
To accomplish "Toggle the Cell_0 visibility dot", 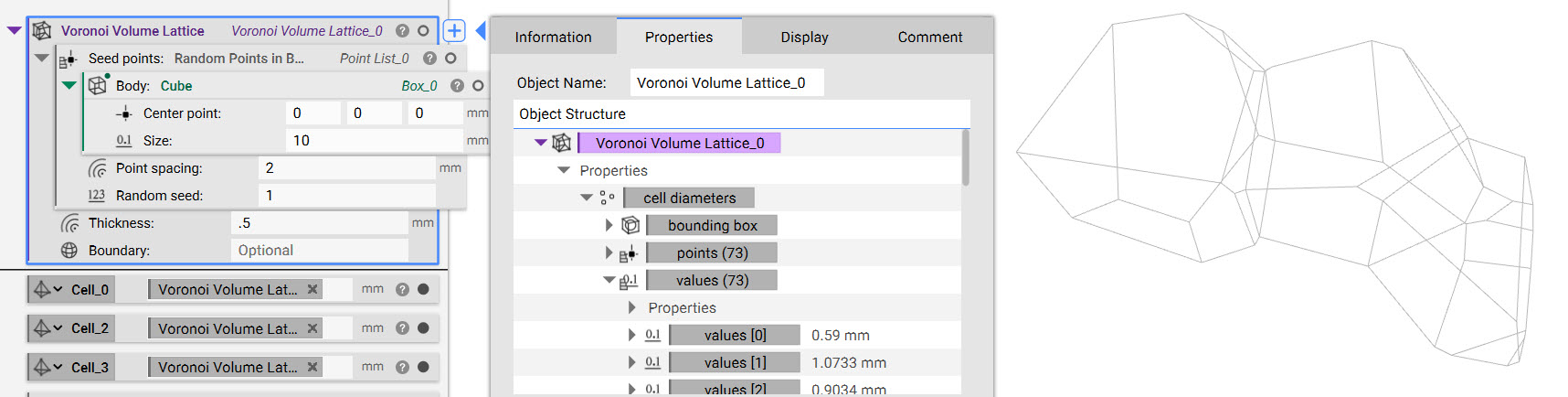I will tap(423, 289).
